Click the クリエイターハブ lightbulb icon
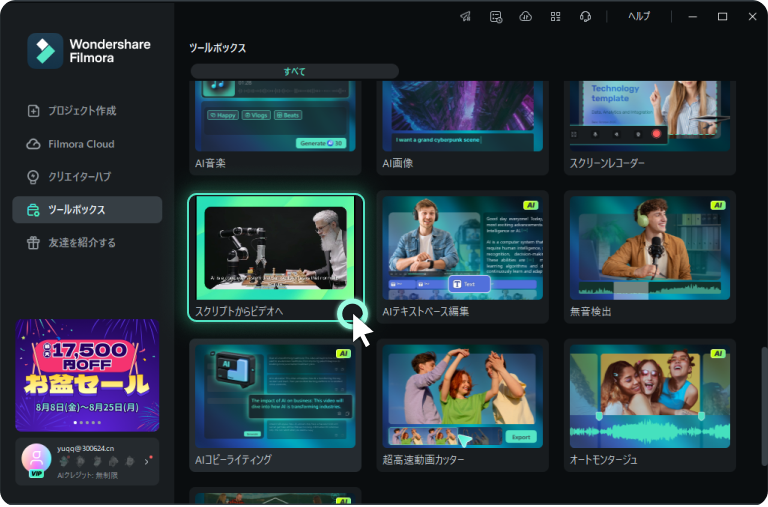This screenshot has width=768, height=507. pos(33,177)
